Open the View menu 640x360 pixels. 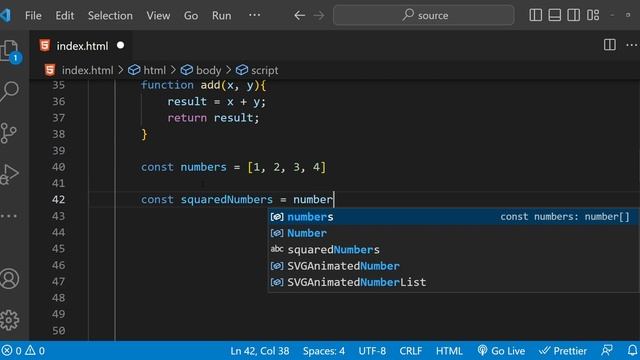point(158,16)
